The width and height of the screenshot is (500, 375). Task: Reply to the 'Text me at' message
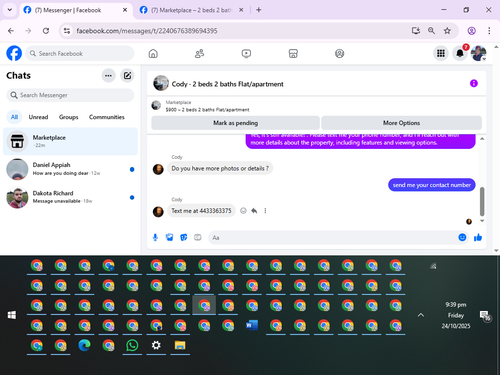click(254, 211)
